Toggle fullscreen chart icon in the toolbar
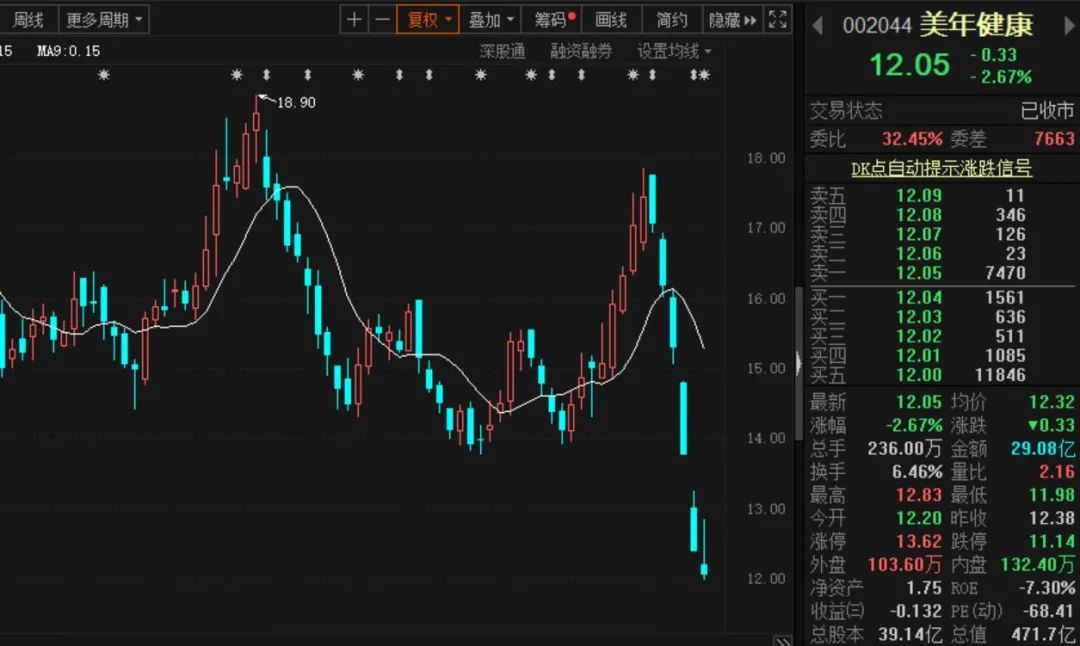 778,19
